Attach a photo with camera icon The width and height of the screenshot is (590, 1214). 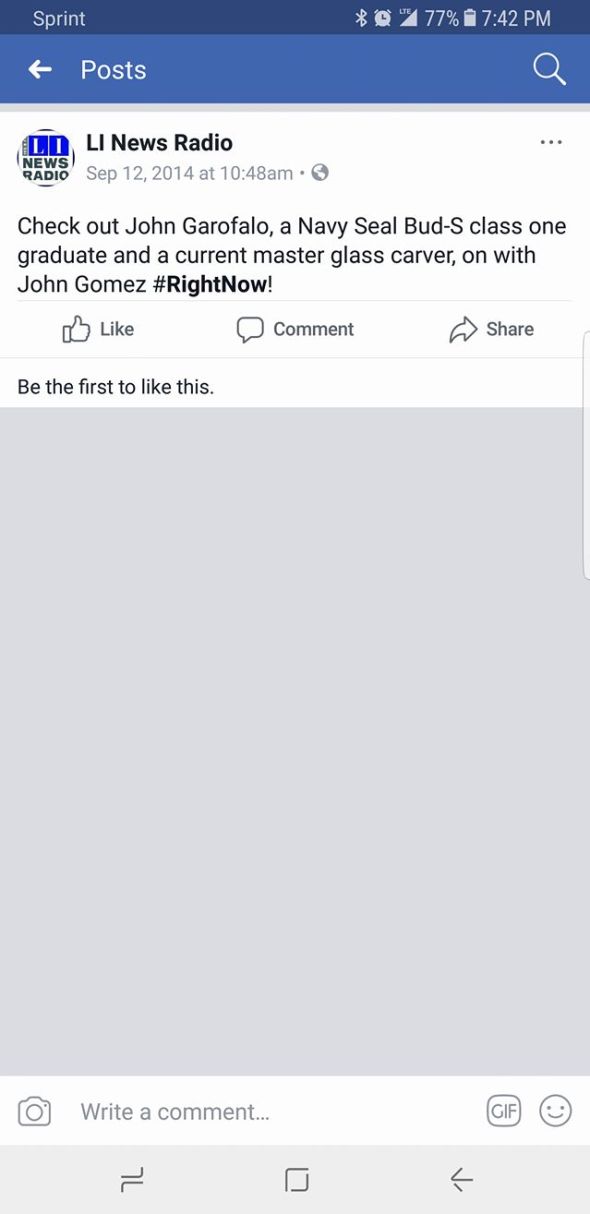[34, 1111]
